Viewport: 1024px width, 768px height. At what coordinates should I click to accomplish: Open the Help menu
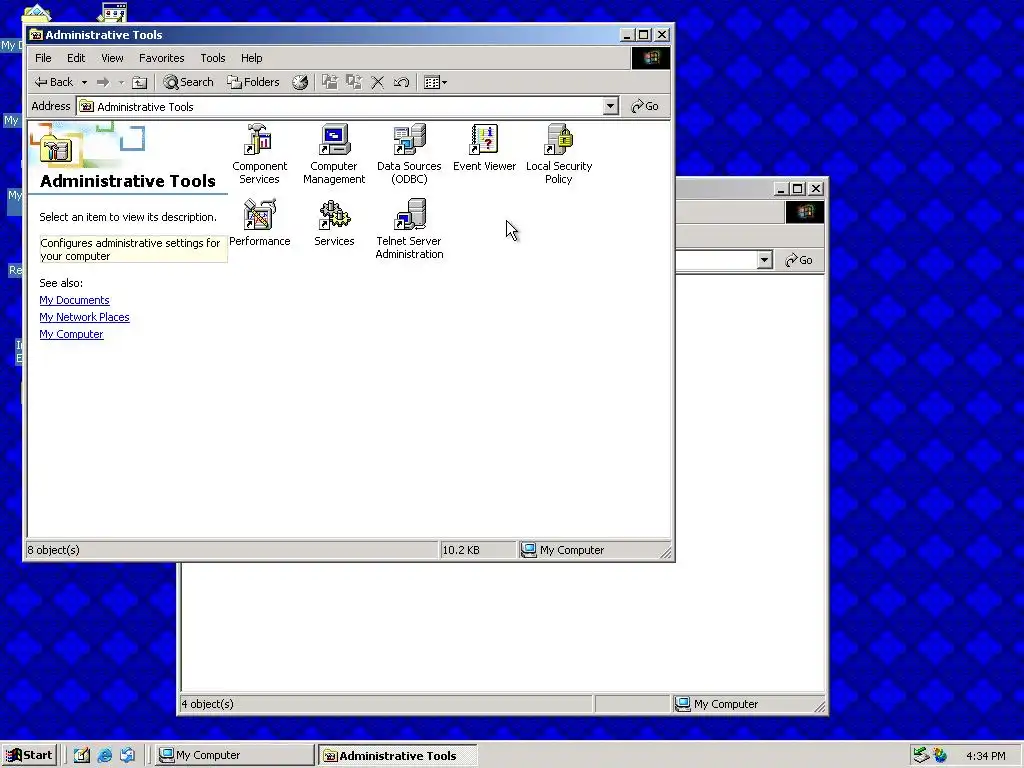(251, 58)
